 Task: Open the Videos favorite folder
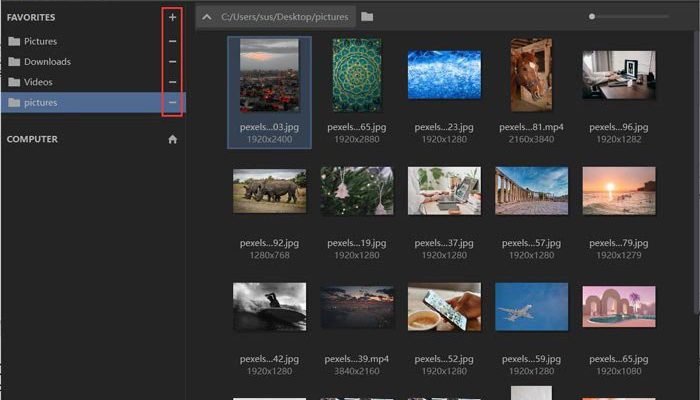pyautogui.click(x=30, y=82)
